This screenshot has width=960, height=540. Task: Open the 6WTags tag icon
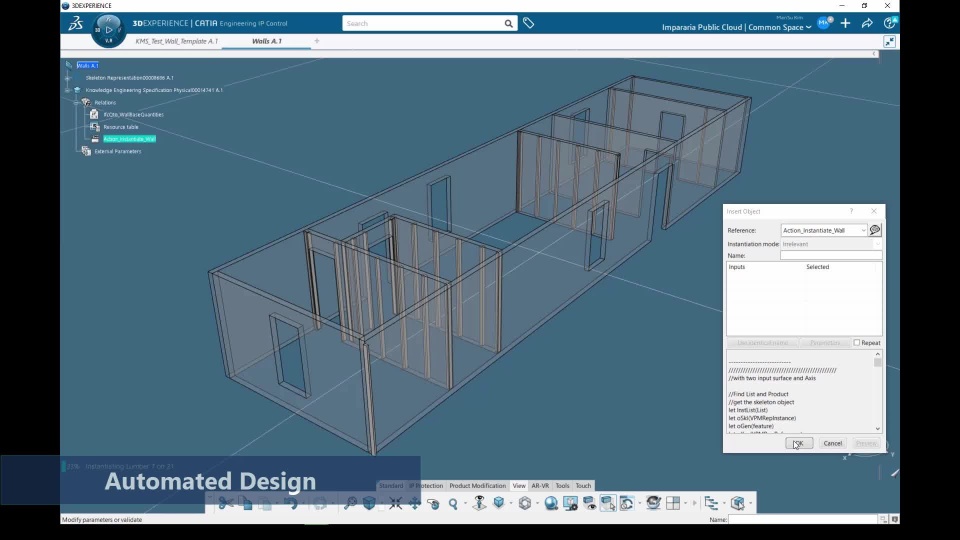pyautogui.click(x=528, y=23)
